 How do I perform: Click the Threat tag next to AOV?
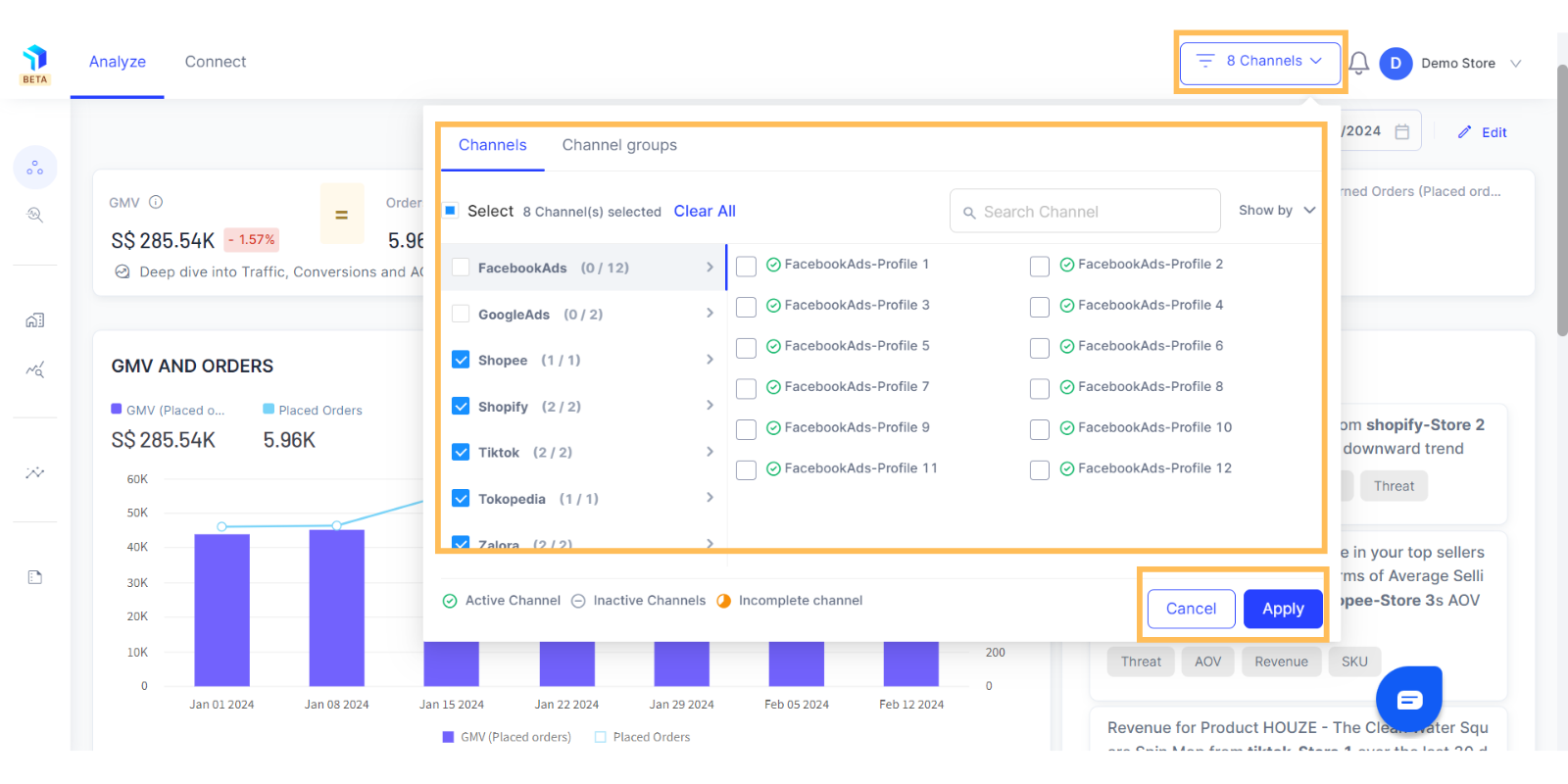[1141, 661]
